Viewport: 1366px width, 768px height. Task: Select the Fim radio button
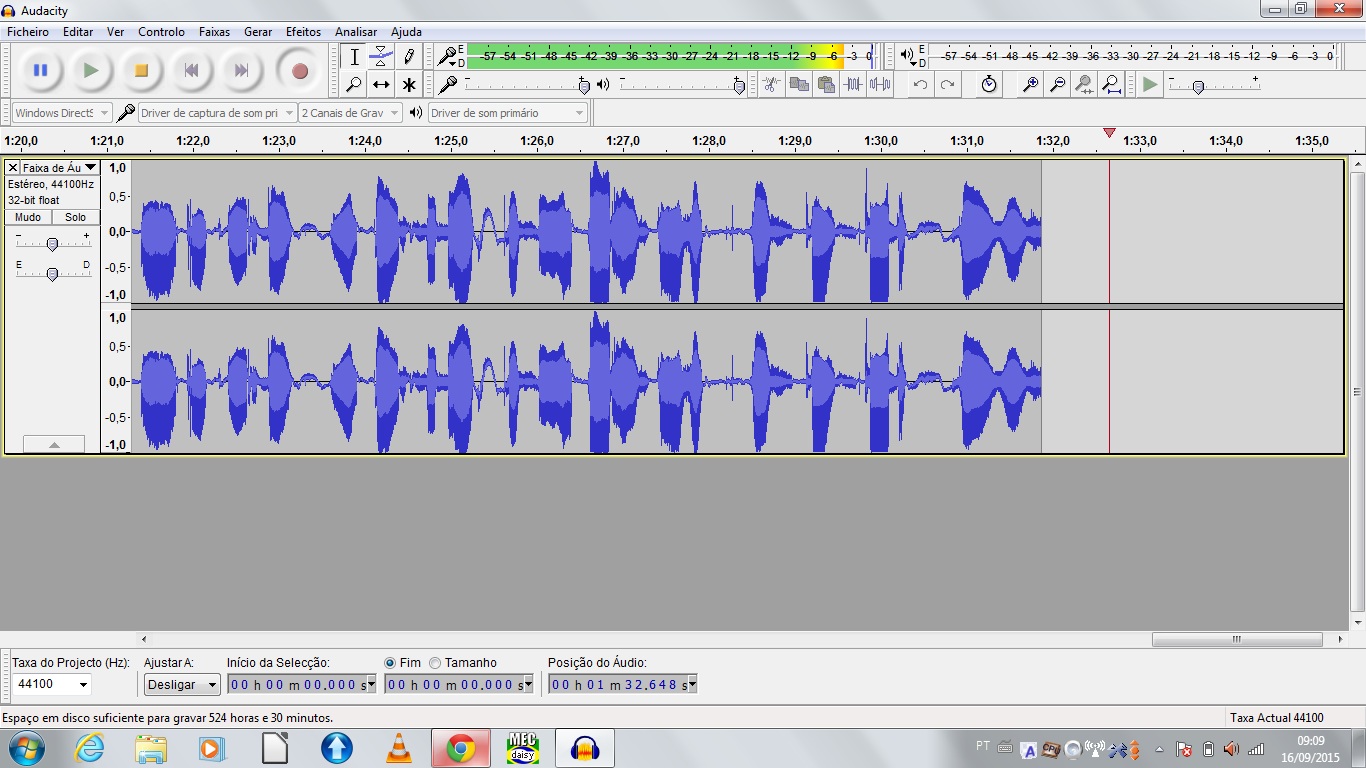(390, 662)
